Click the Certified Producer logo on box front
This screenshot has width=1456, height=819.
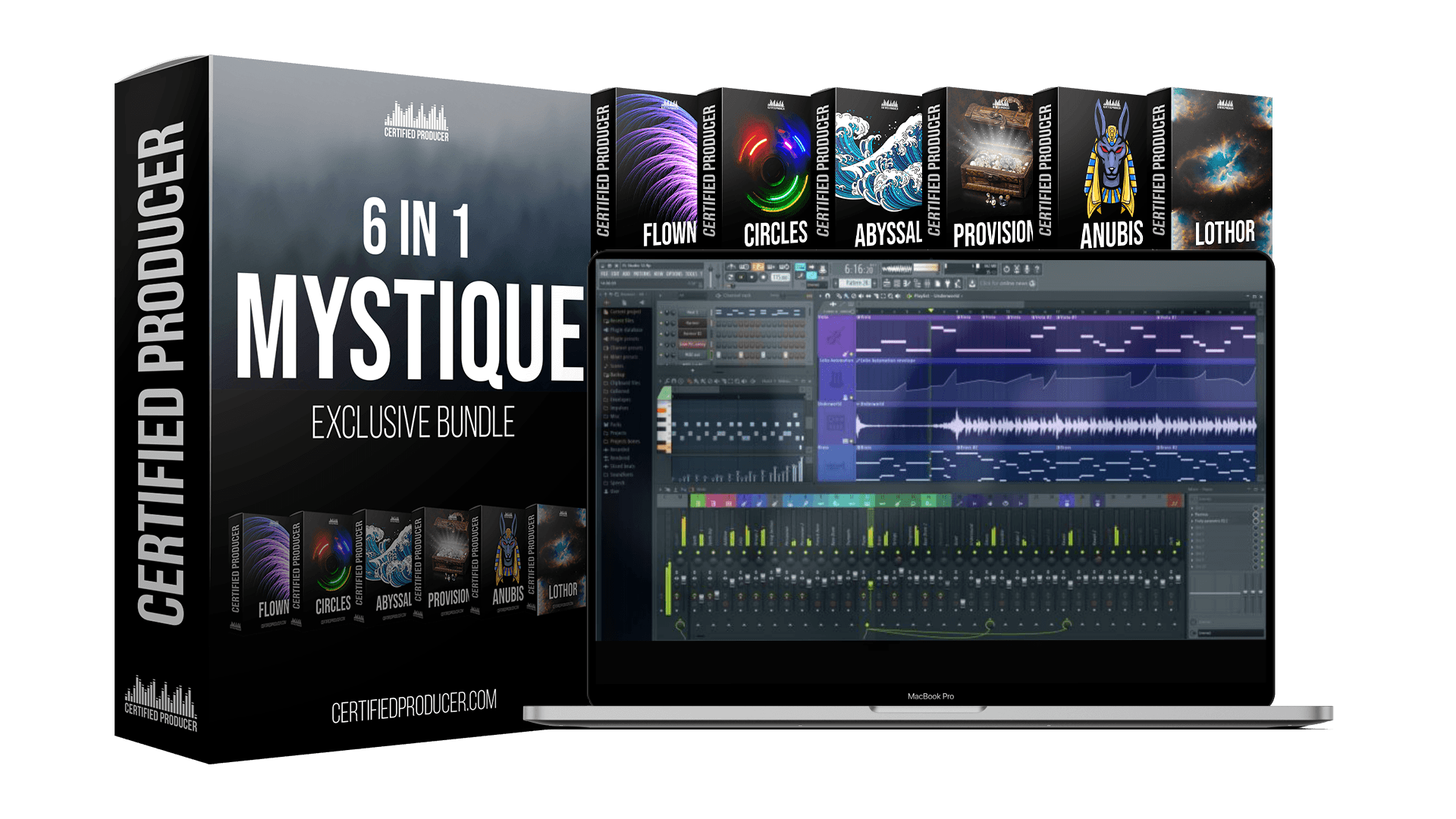[416, 121]
